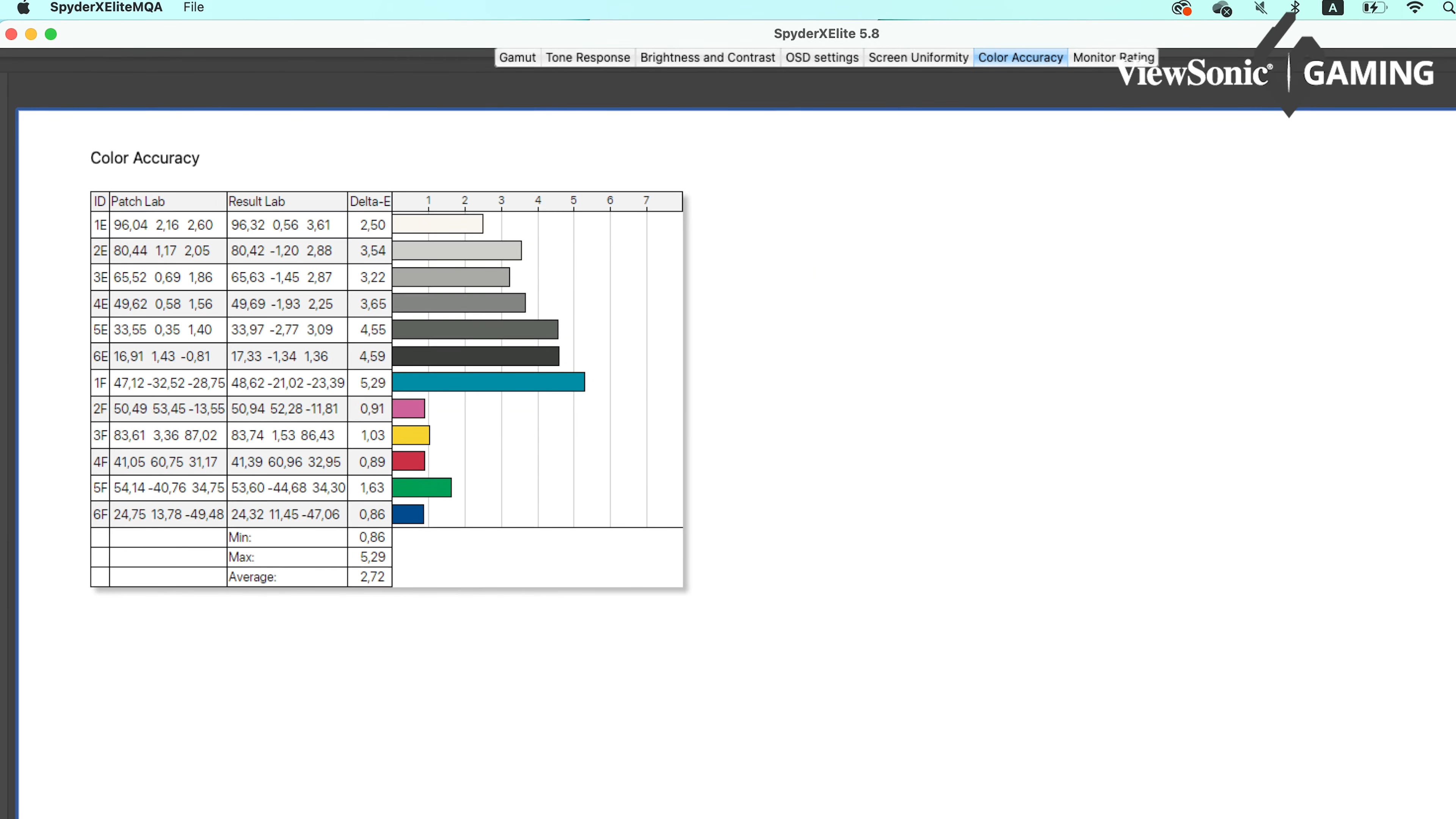Select the Color Accuracy tab
Image resolution: width=1456 pixels, height=819 pixels.
click(1020, 58)
